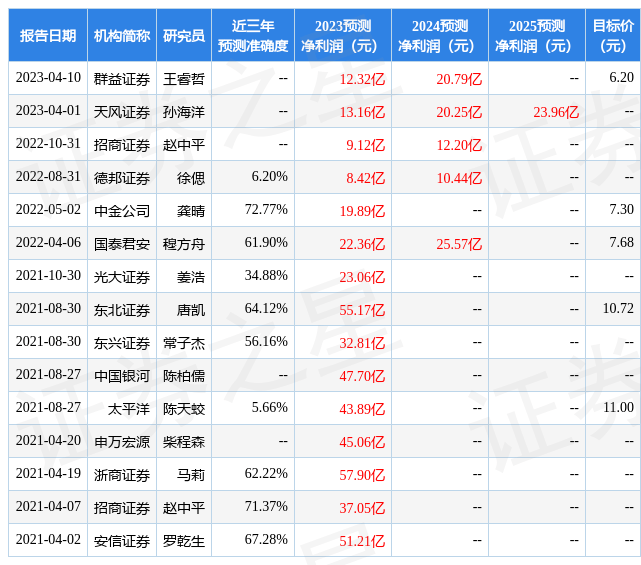Select the 2023预测净利润 column header
Screen dimensions: 641x565
[x=342, y=35]
